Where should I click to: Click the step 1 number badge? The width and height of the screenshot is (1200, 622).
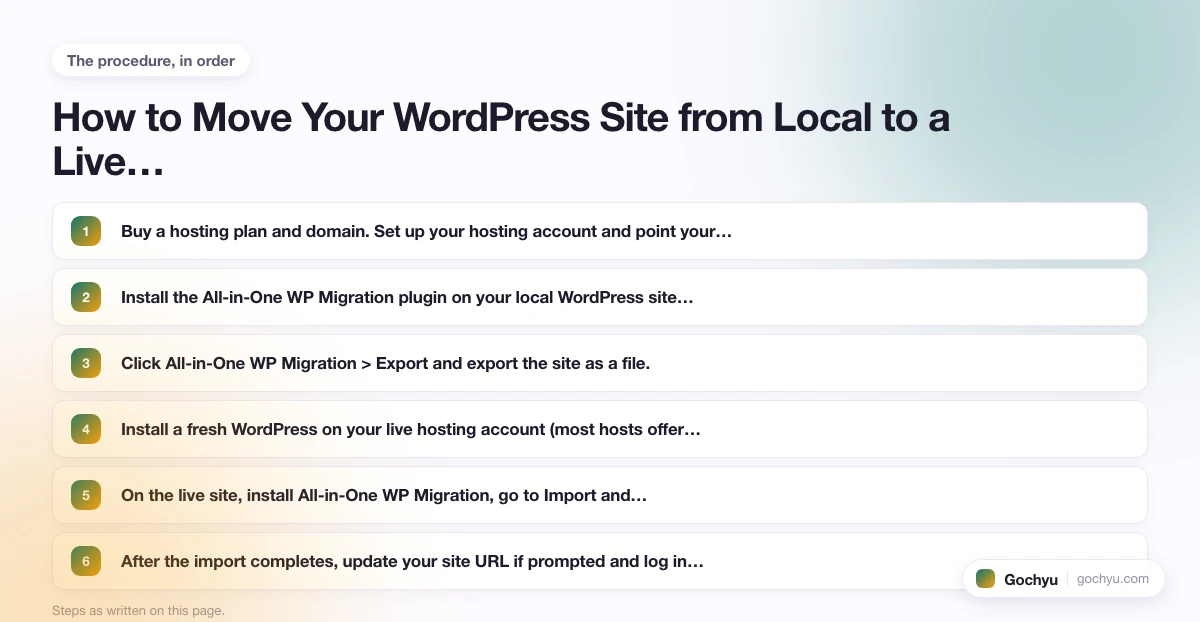coord(86,231)
